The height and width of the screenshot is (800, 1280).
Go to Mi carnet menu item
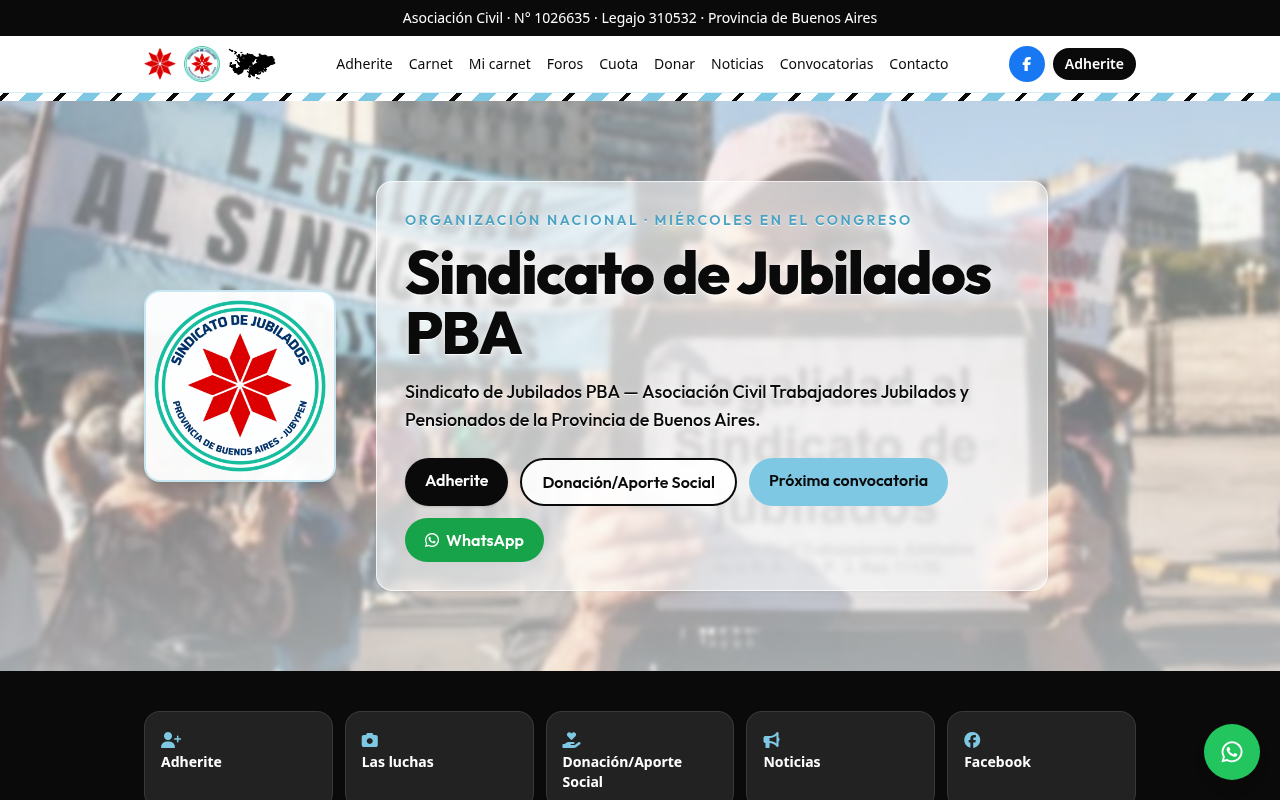pos(500,64)
